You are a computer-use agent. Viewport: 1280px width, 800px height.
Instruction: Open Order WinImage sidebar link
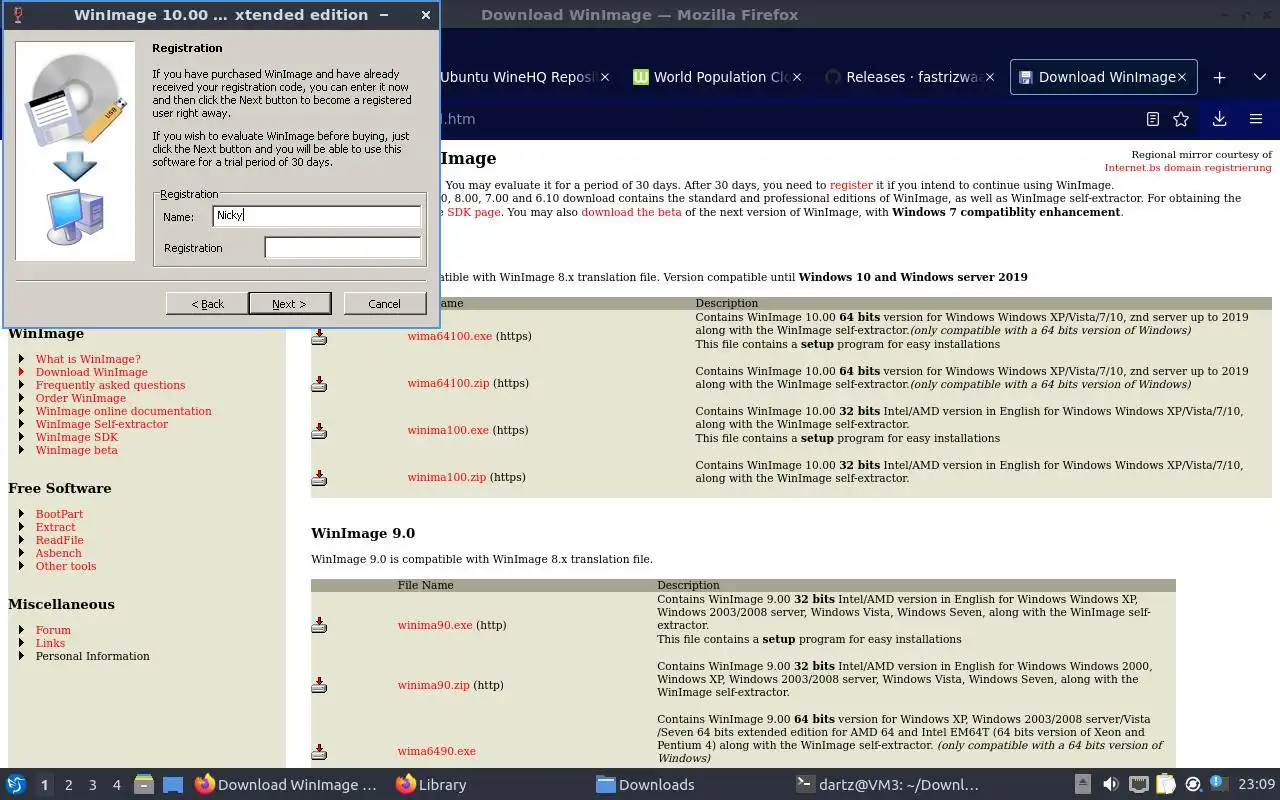pyautogui.click(x=81, y=398)
